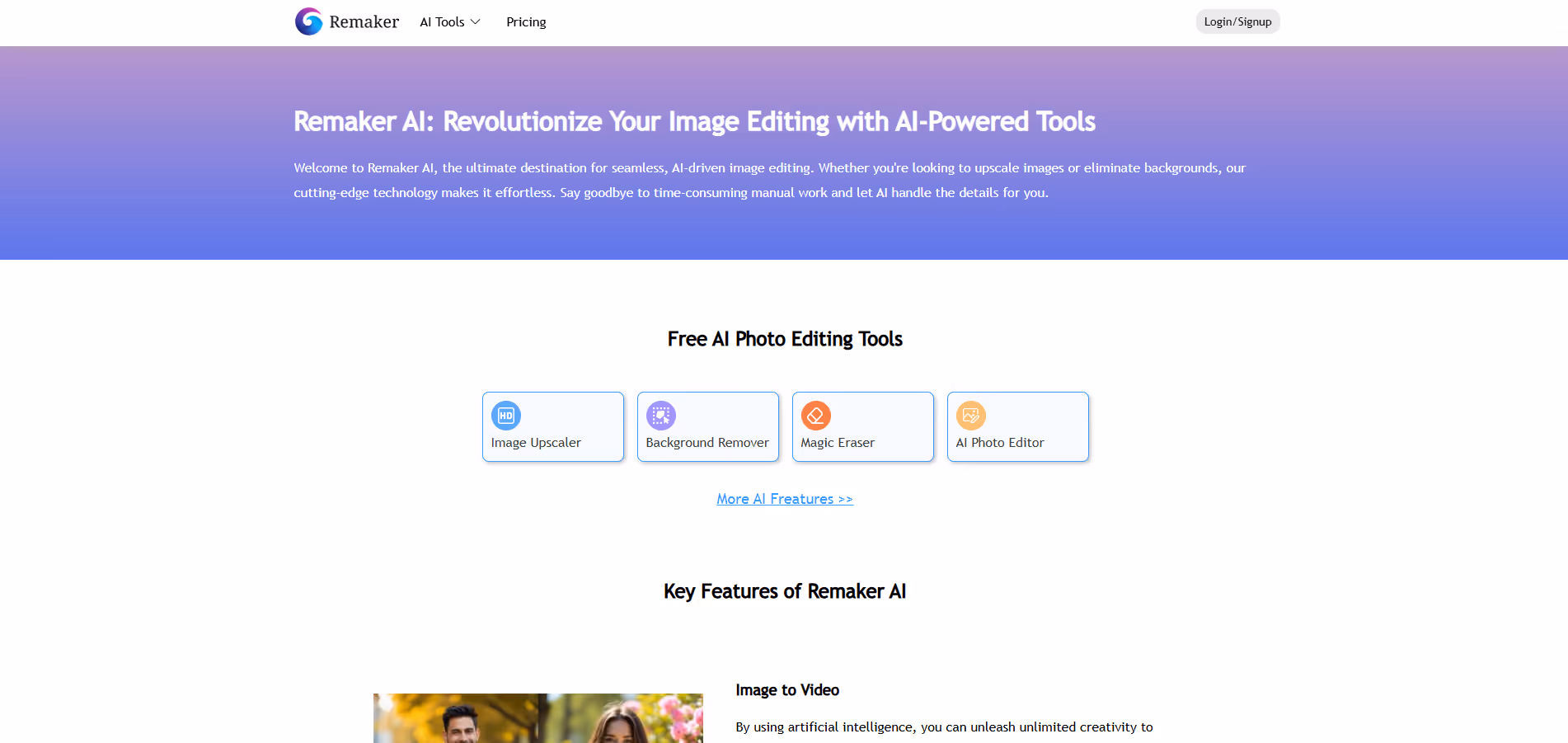Click the orange Magic Eraser icon
Screen dimensions: 1568x743
(x=816, y=416)
